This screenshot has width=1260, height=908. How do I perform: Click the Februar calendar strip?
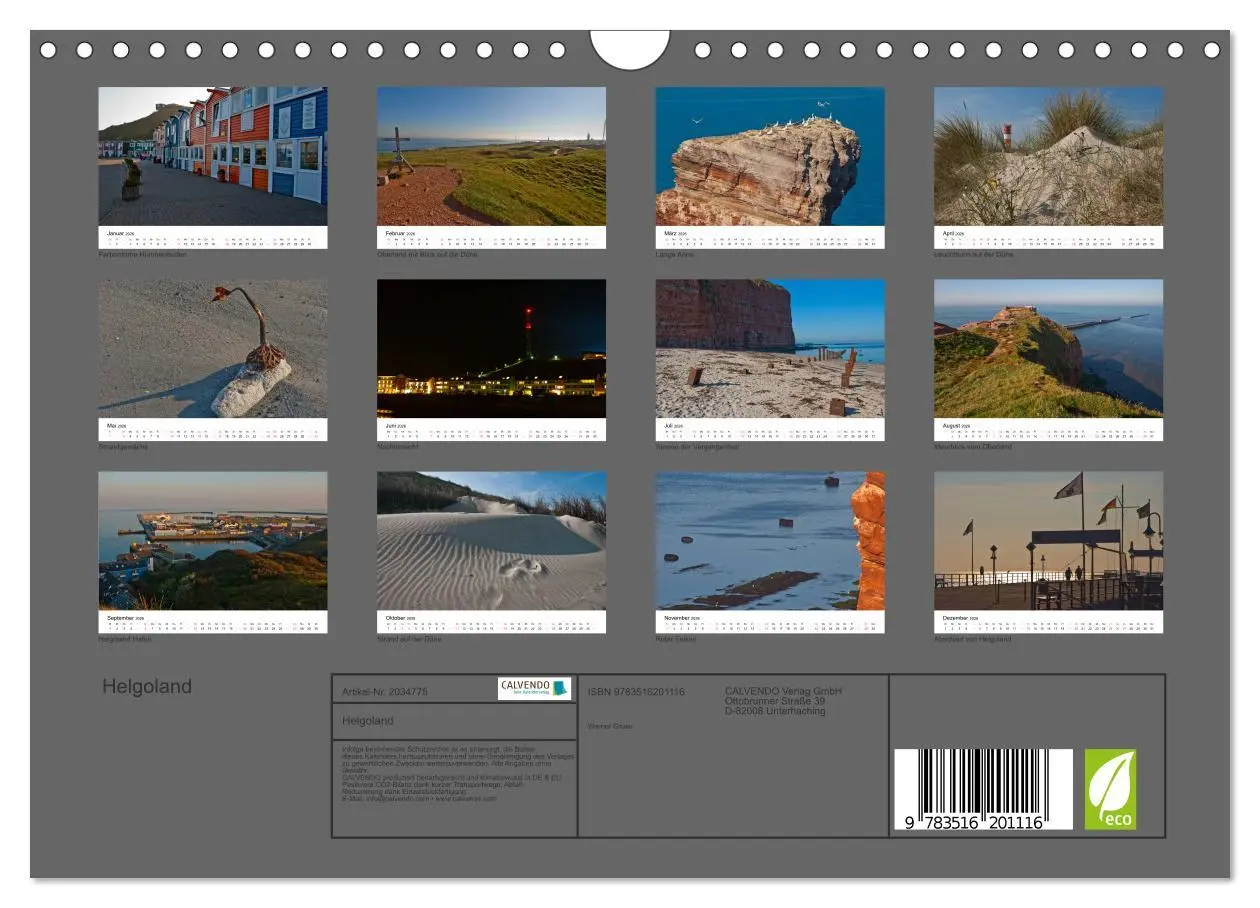(491, 238)
